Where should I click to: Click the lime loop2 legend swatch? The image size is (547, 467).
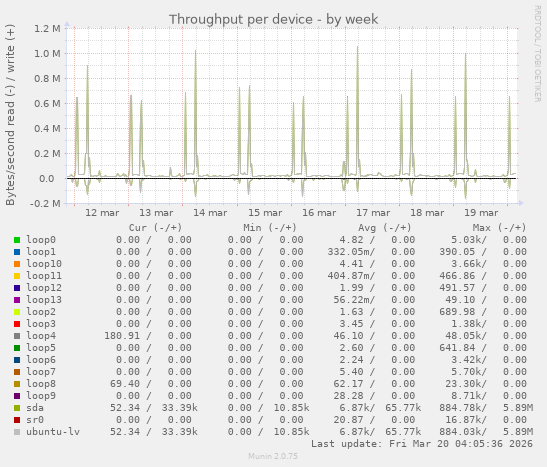point(17,312)
